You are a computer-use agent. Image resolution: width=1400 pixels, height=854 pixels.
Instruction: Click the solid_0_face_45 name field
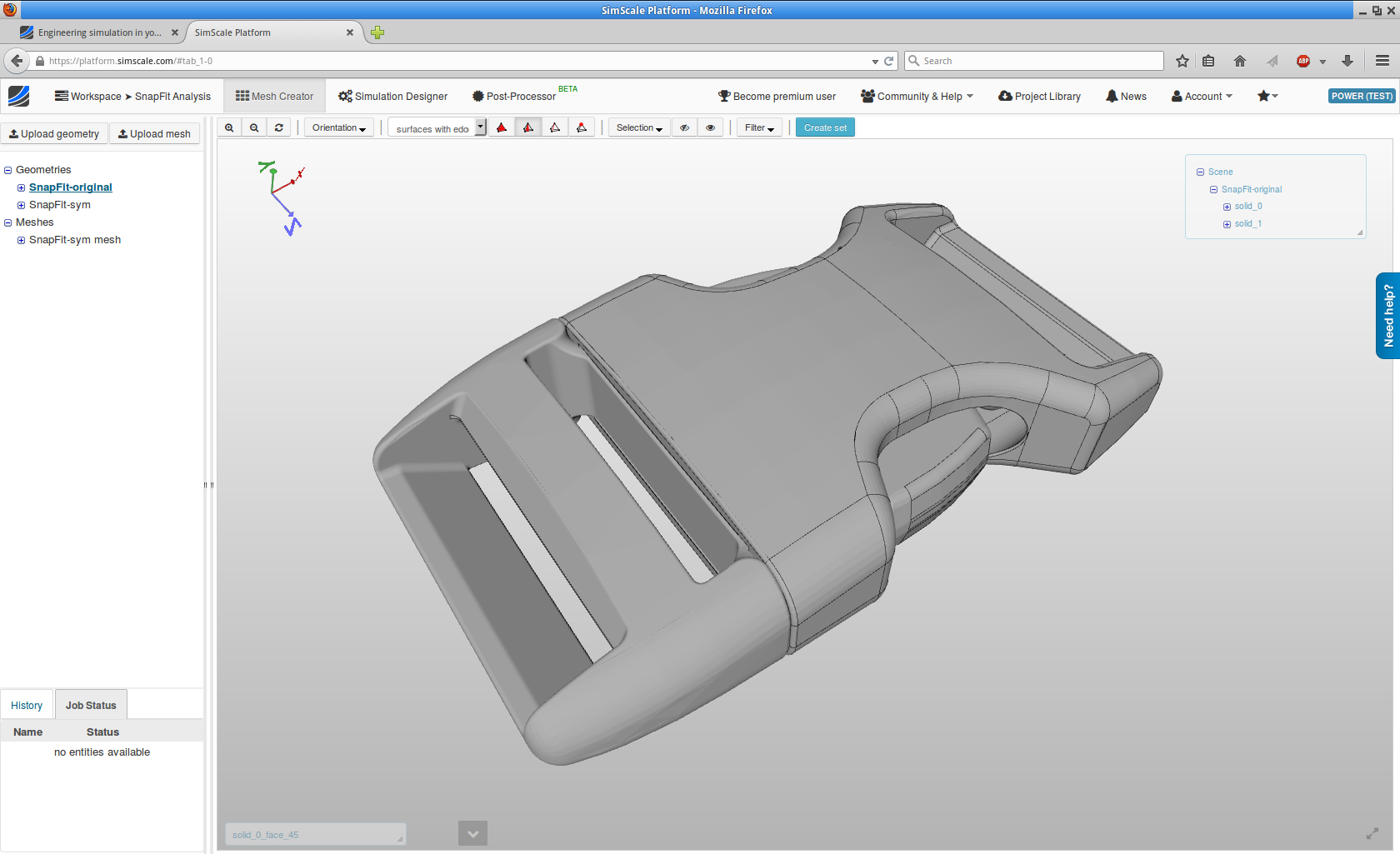[x=314, y=834]
